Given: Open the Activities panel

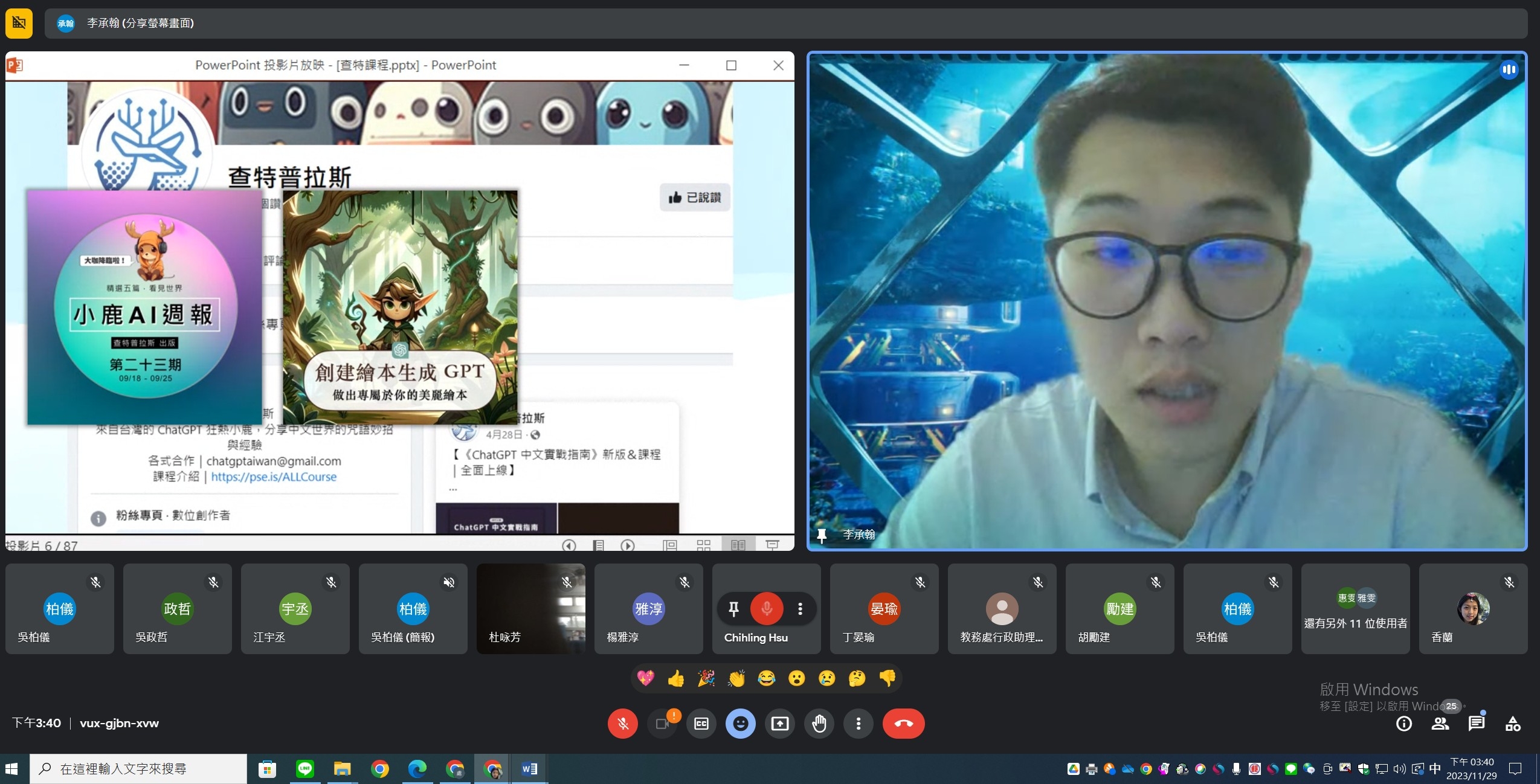Looking at the screenshot, I should [x=1513, y=723].
